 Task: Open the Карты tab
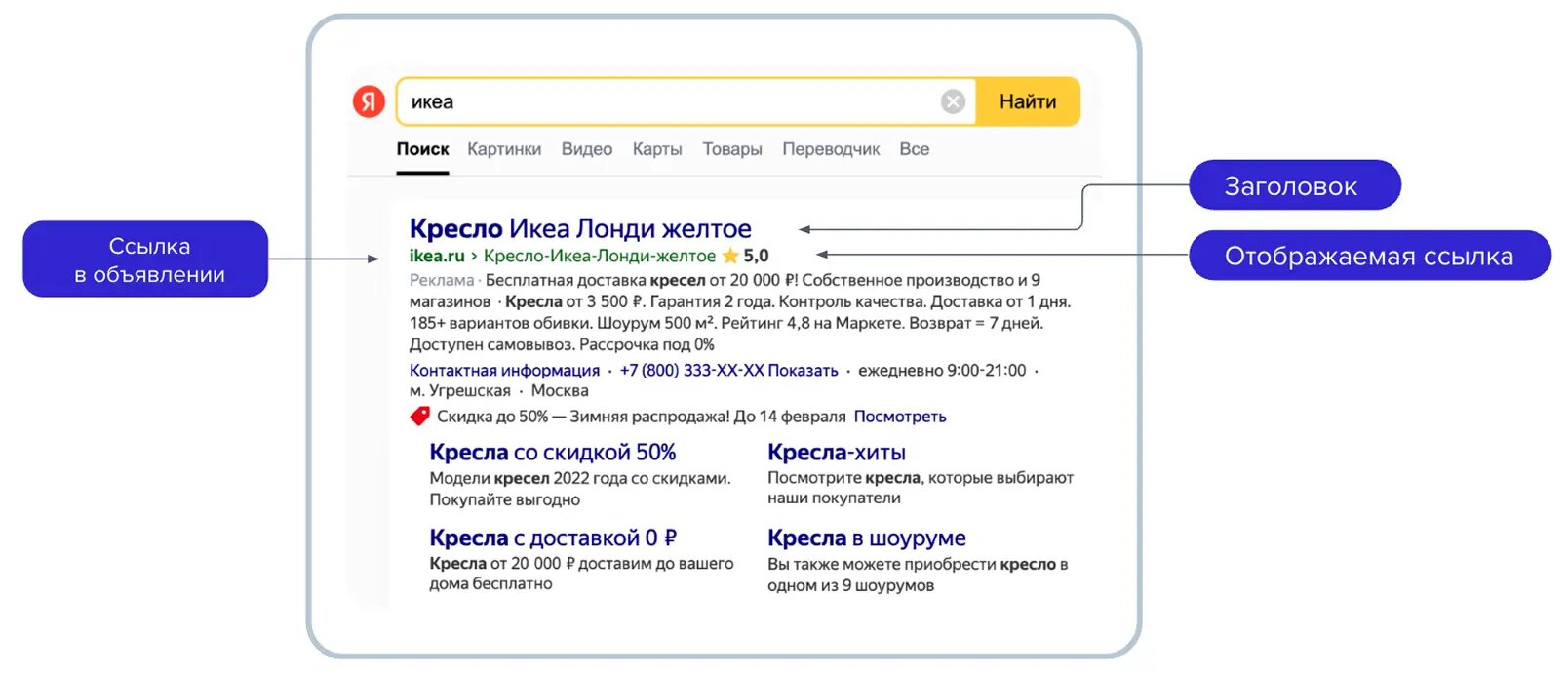[x=657, y=149]
